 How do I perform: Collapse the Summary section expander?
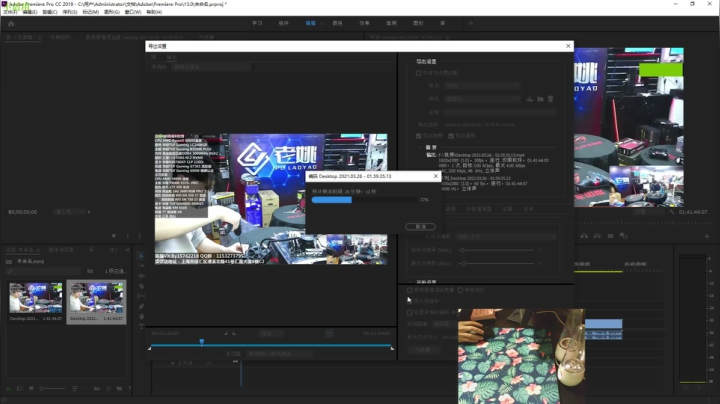click(419, 147)
